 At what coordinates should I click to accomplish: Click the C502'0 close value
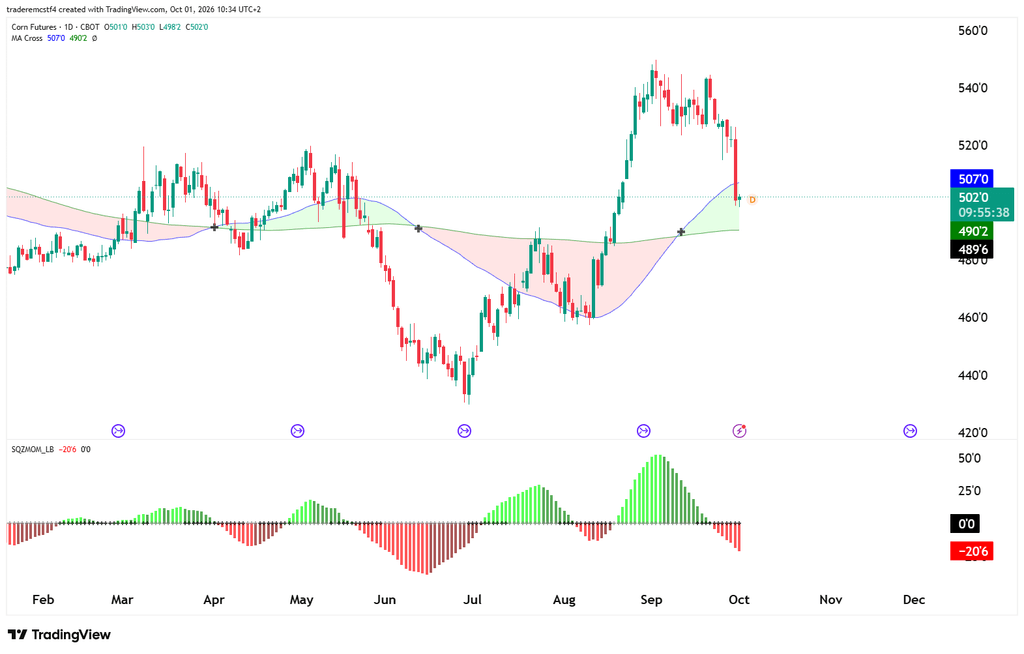tap(197, 27)
